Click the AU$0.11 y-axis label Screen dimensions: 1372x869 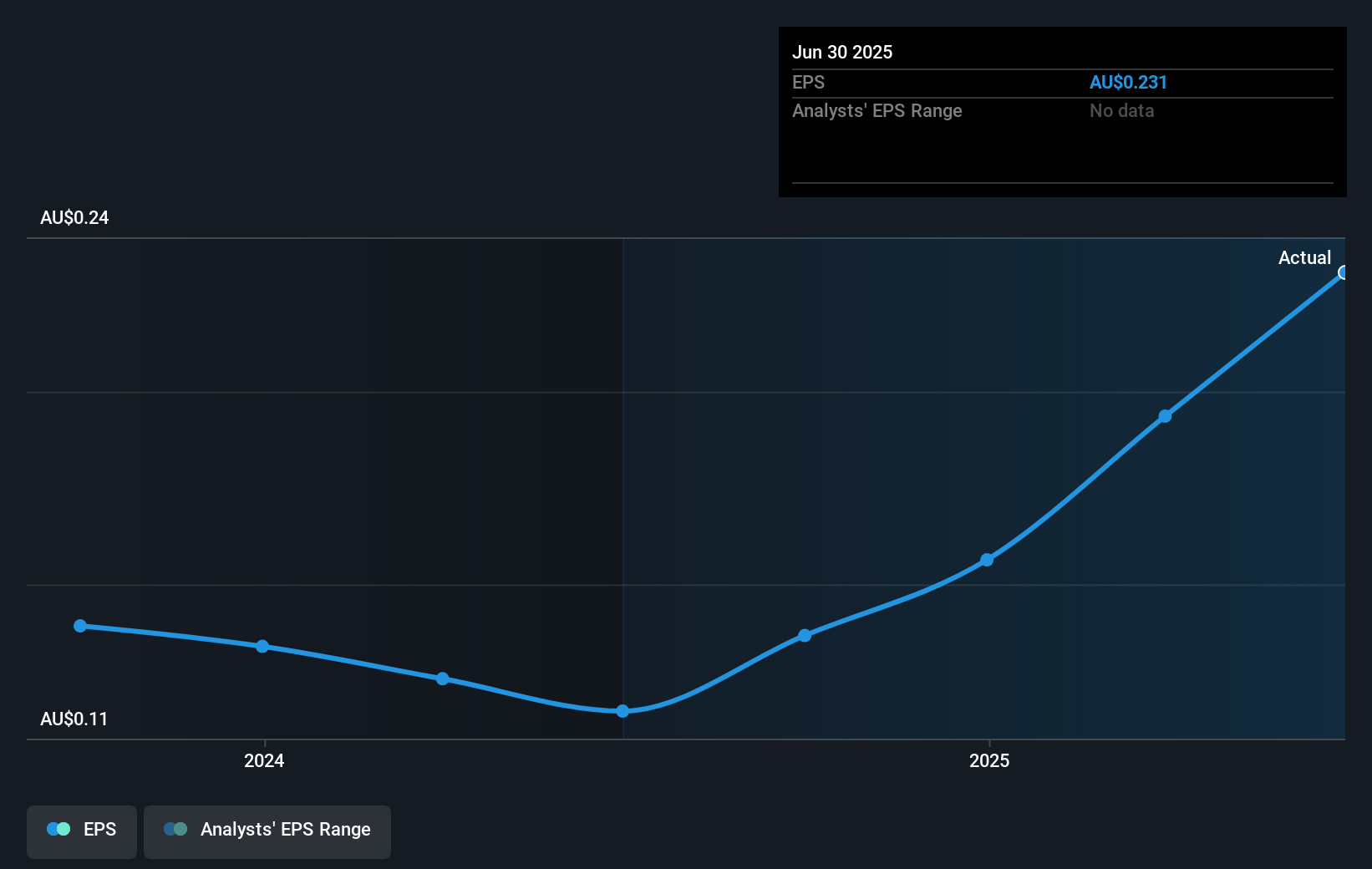coord(74,719)
